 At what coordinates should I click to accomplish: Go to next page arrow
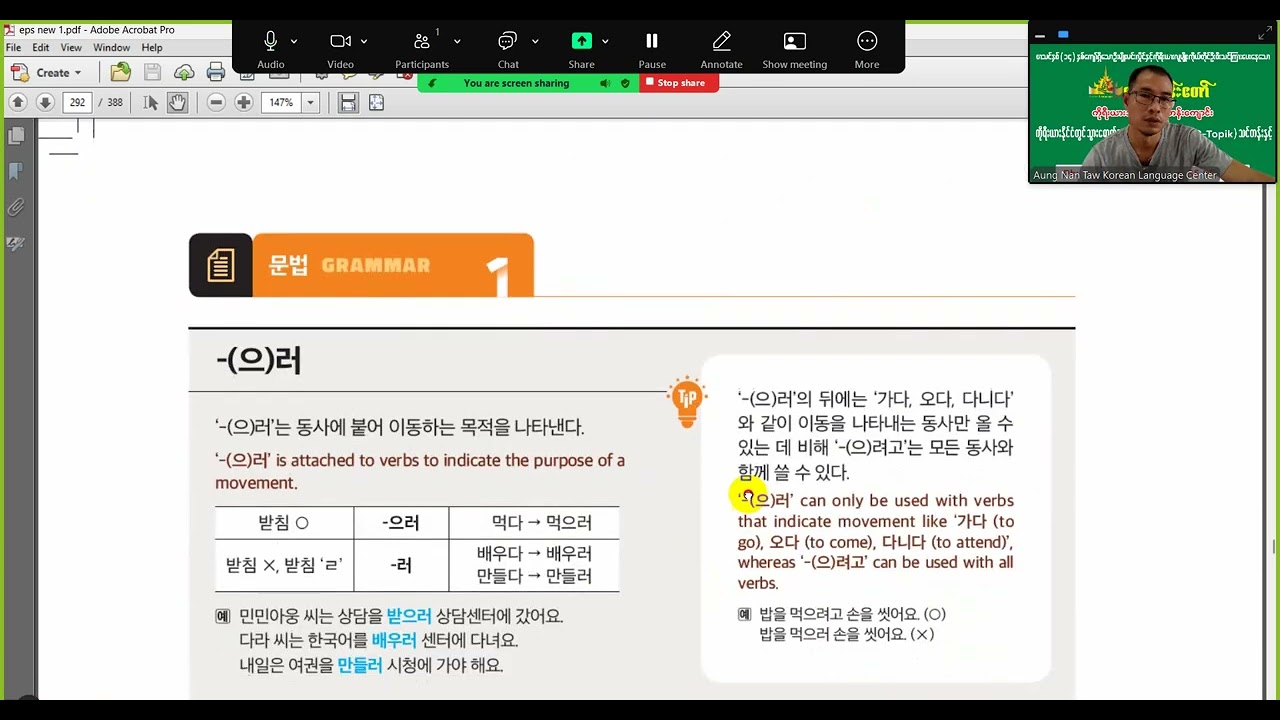(x=45, y=102)
